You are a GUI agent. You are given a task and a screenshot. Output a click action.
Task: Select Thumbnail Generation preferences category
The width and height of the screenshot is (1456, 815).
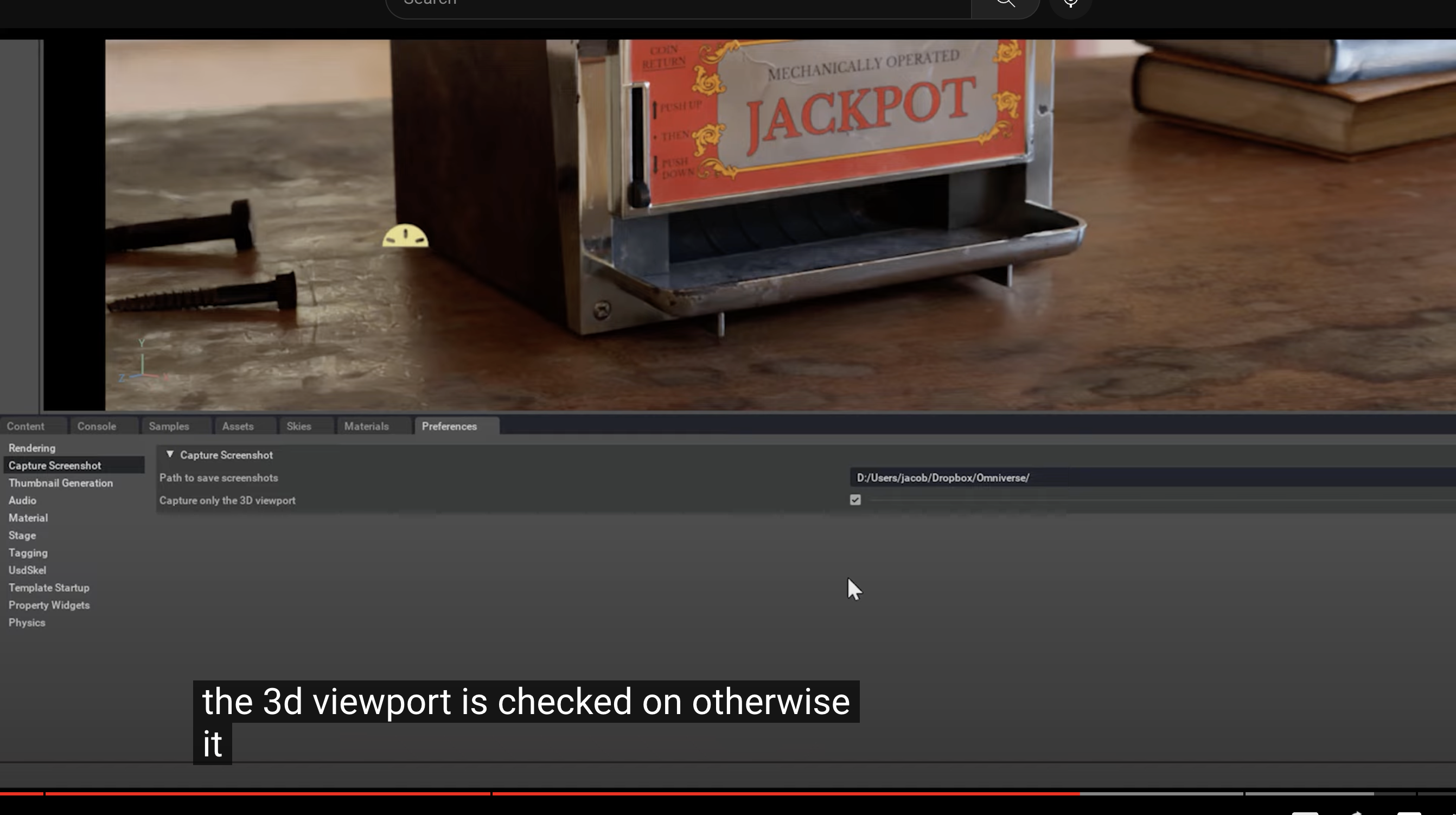click(60, 483)
